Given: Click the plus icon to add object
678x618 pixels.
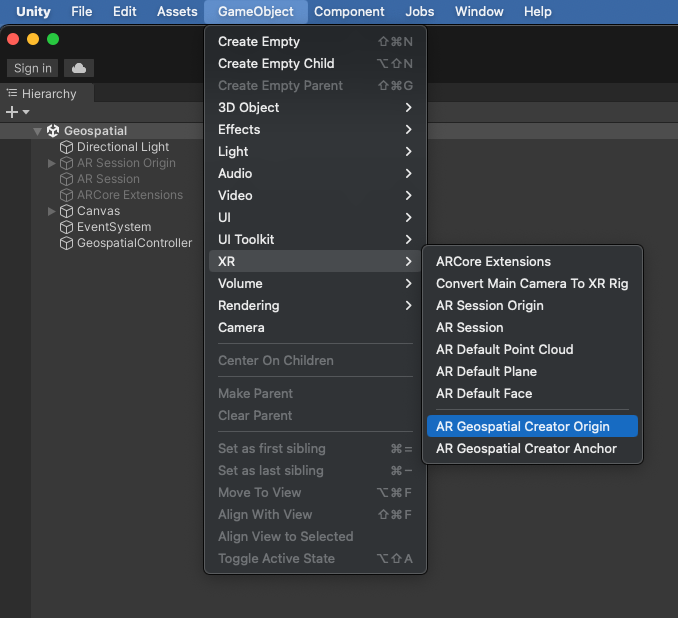Looking at the screenshot, I should point(12,112).
